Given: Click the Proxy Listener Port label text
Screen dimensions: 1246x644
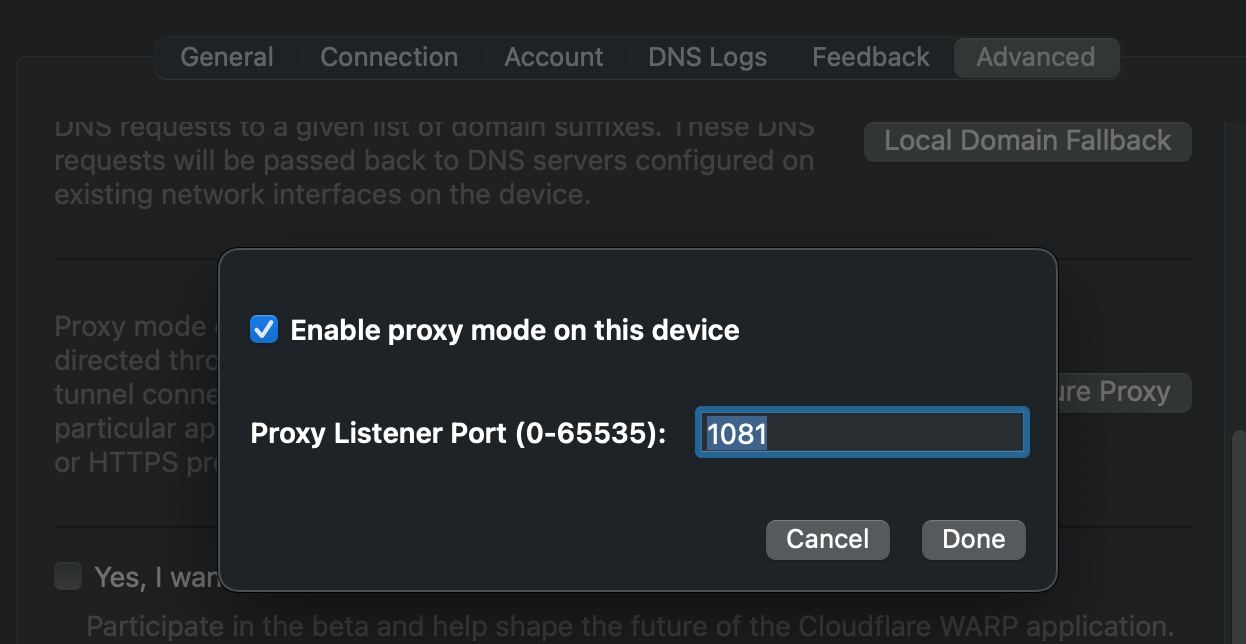Looking at the screenshot, I should coord(458,434).
